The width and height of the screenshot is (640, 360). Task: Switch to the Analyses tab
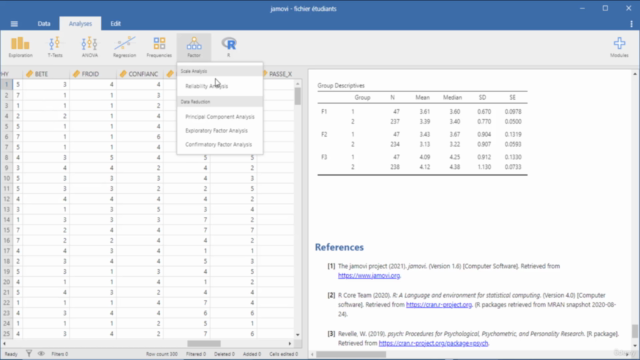(x=80, y=24)
